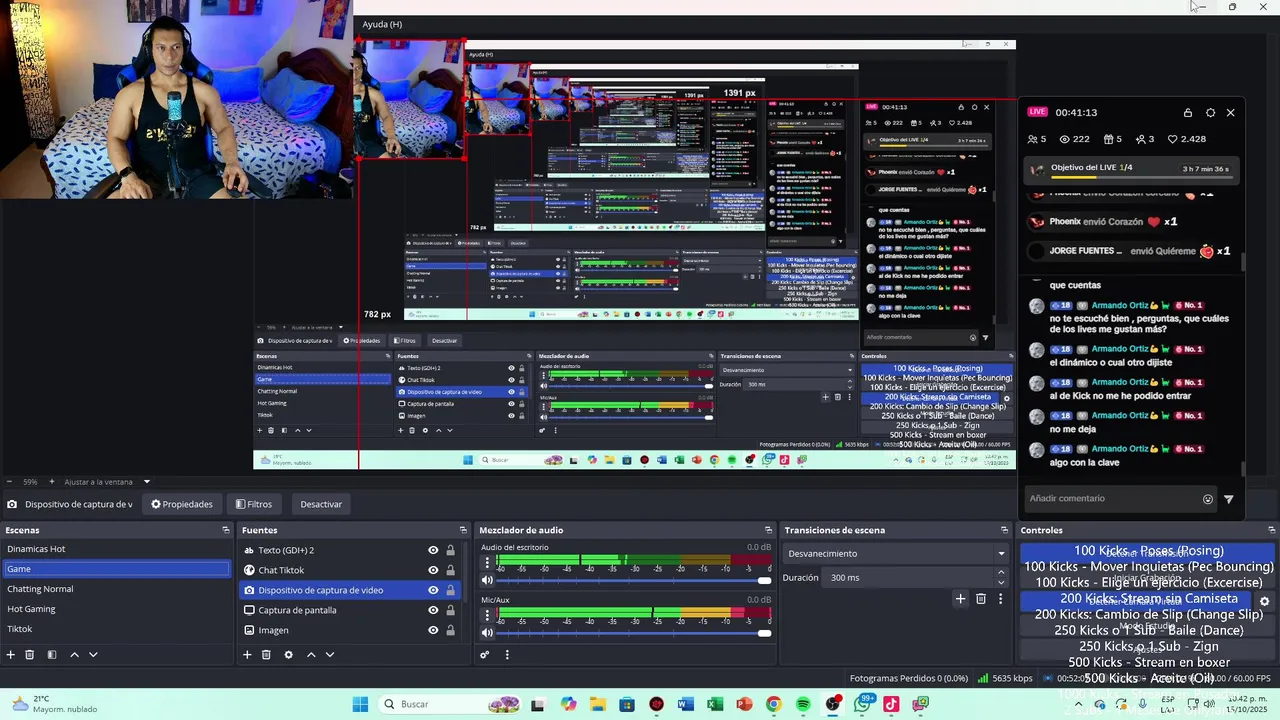
Task: Open Spotify from the taskbar
Action: [804, 704]
